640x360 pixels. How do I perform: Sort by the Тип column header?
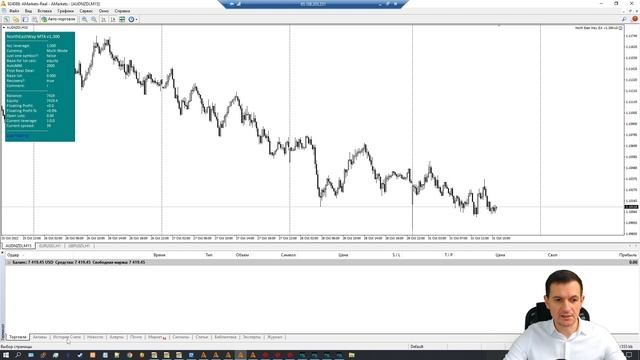point(209,255)
